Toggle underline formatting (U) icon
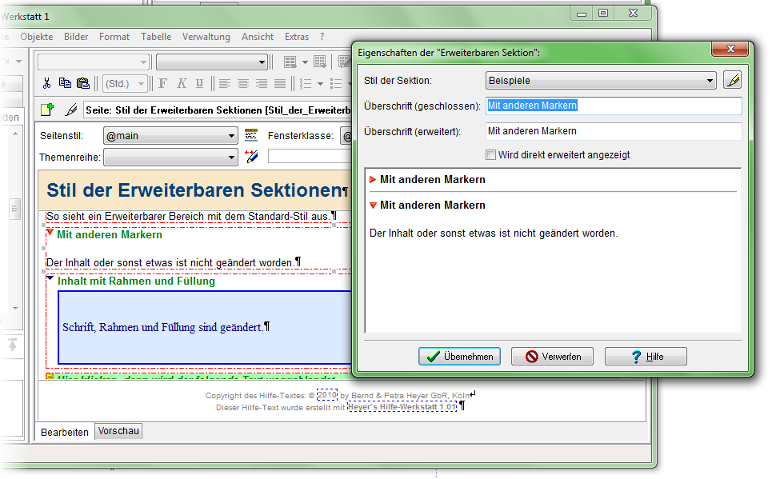This screenshot has width=776, height=479. coord(200,83)
